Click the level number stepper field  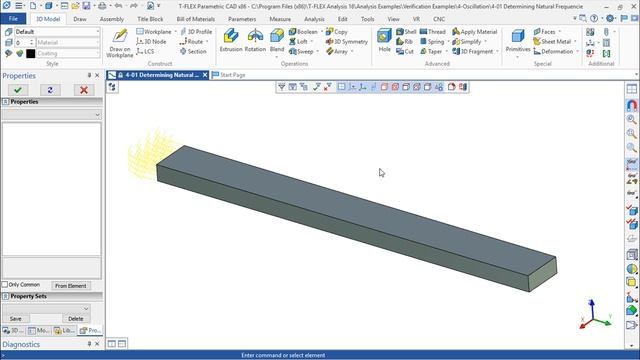coord(24,42)
